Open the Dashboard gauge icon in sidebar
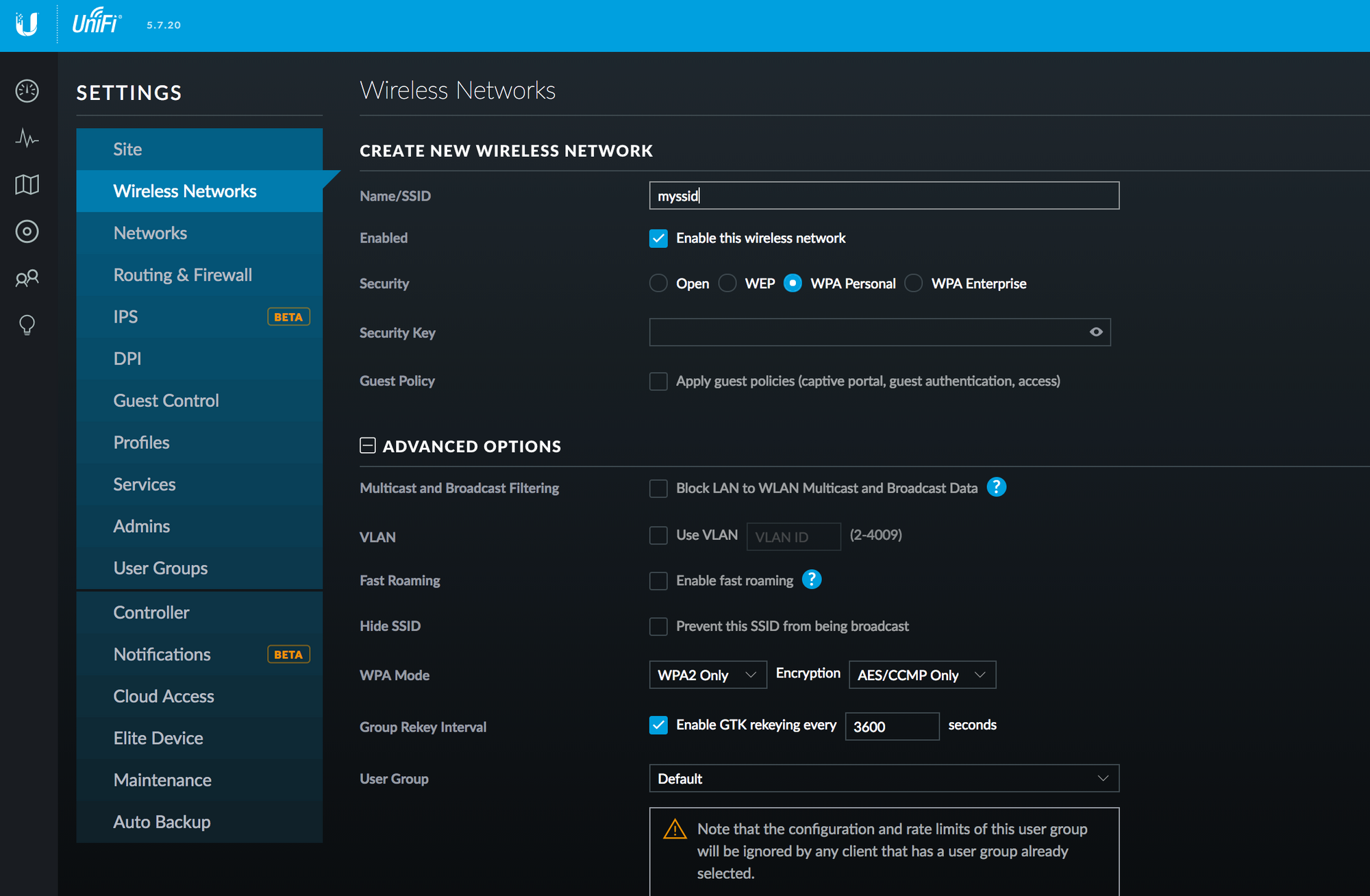This screenshot has width=1370, height=896. [x=27, y=90]
